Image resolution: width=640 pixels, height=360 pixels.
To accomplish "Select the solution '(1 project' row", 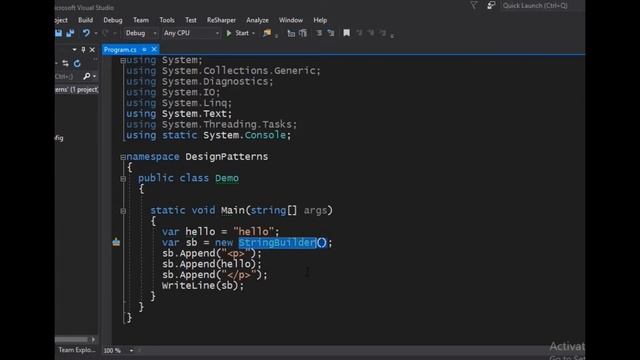I will (77, 89).
